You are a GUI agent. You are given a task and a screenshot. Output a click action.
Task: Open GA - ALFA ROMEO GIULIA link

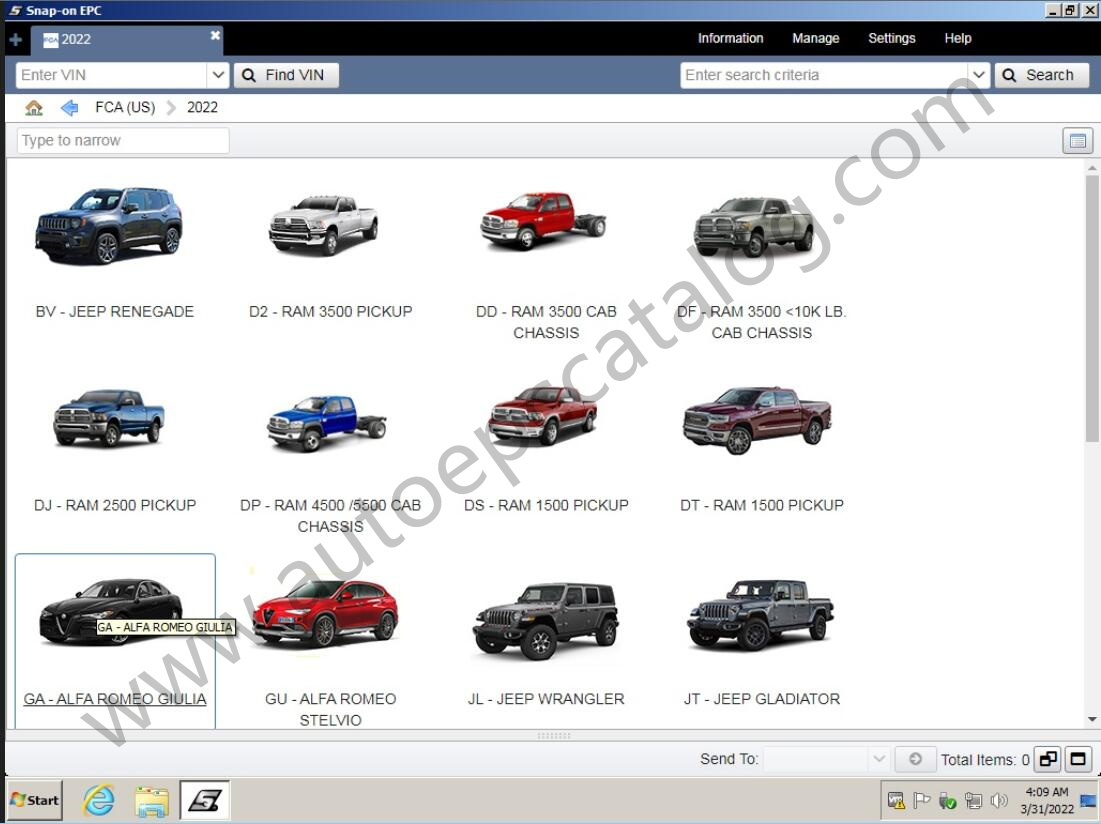pyautogui.click(x=115, y=699)
